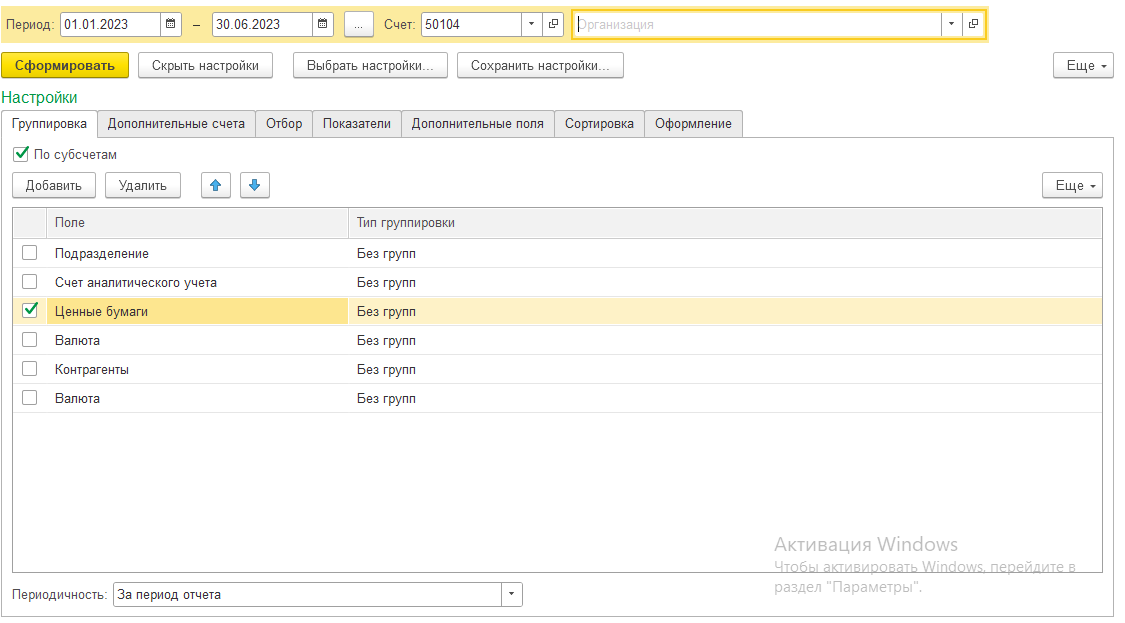Click the Сохранить настройки button
The image size is (1125, 623).
click(x=540, y=65)
